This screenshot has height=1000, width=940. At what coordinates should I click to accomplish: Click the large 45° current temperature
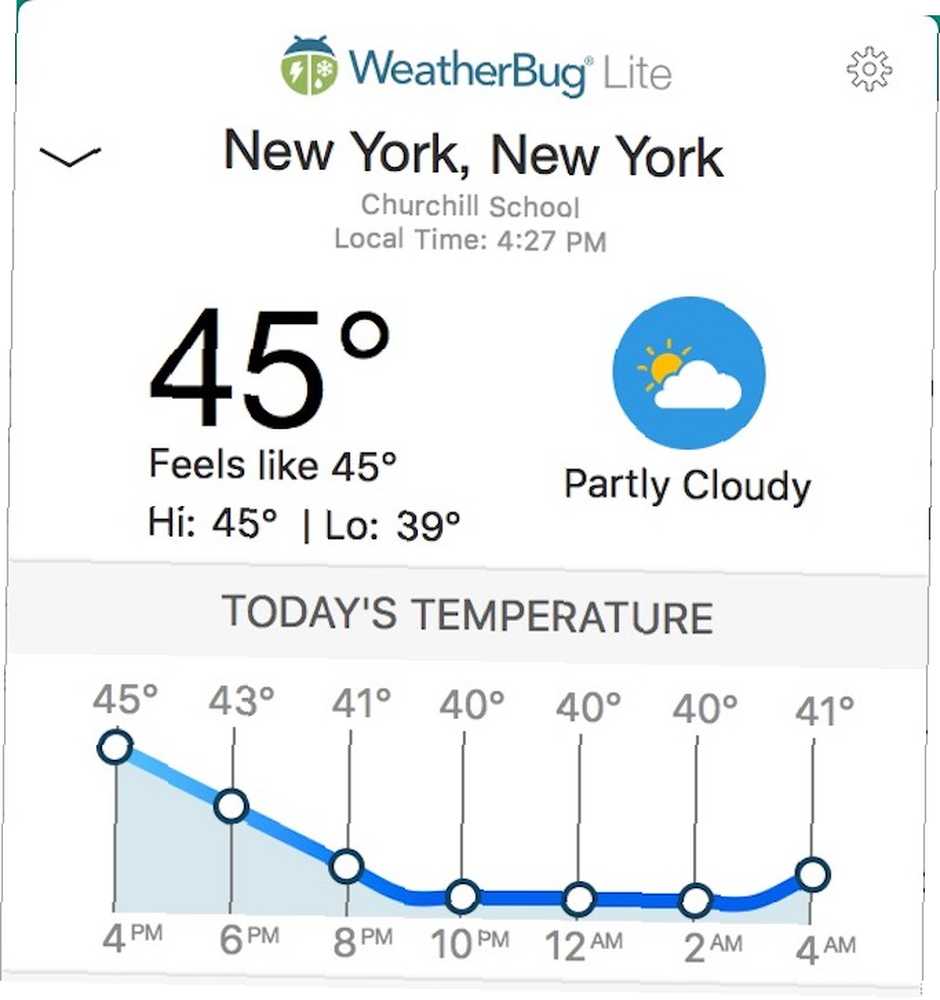269,367
